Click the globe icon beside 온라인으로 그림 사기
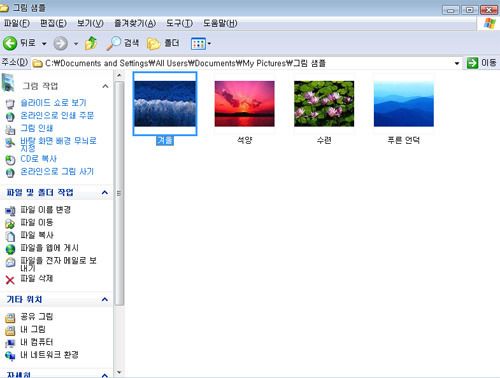The image size is (500, 378). click(x=10, y=173)
